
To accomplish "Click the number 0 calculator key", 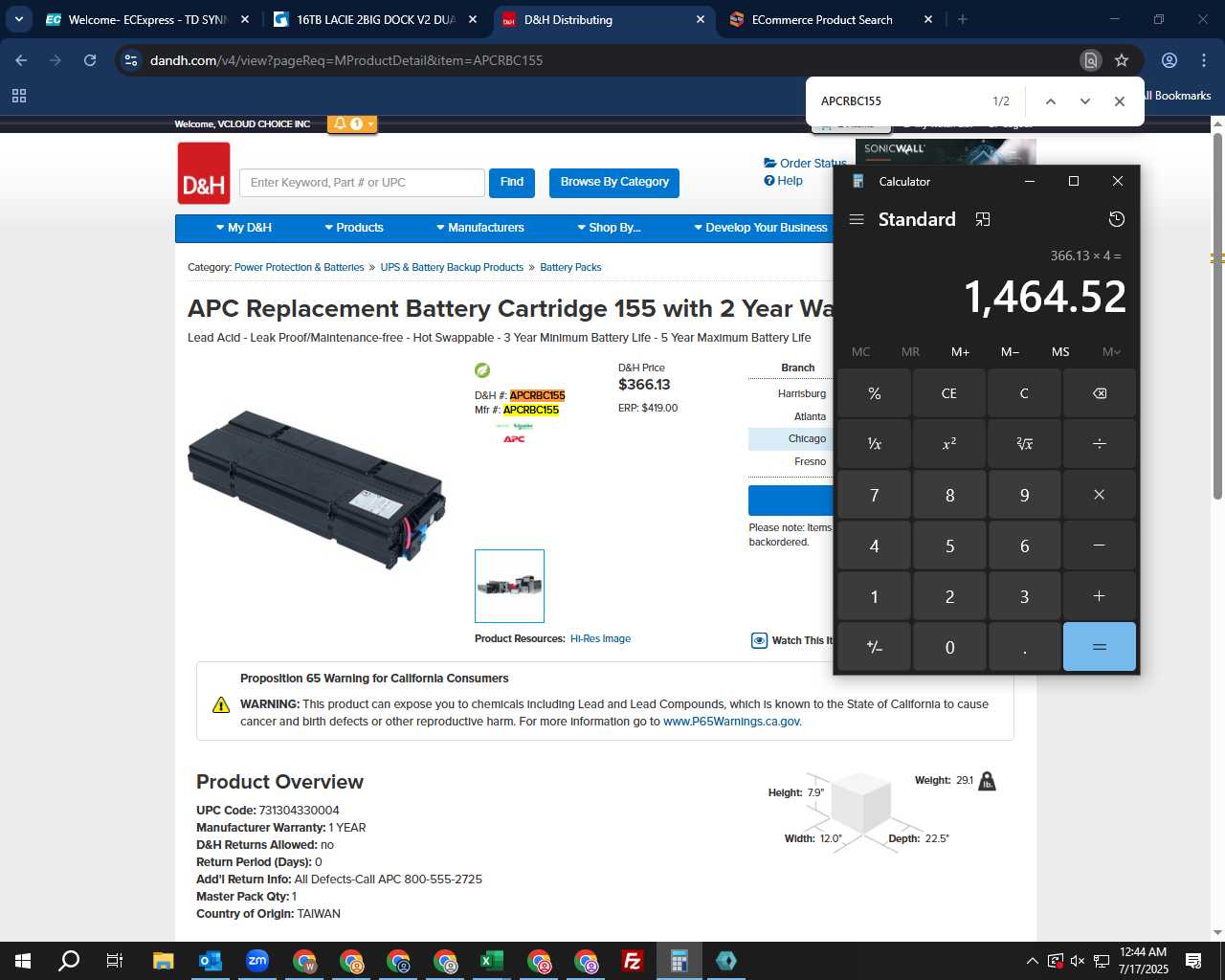I will click(x=949, y=647).
